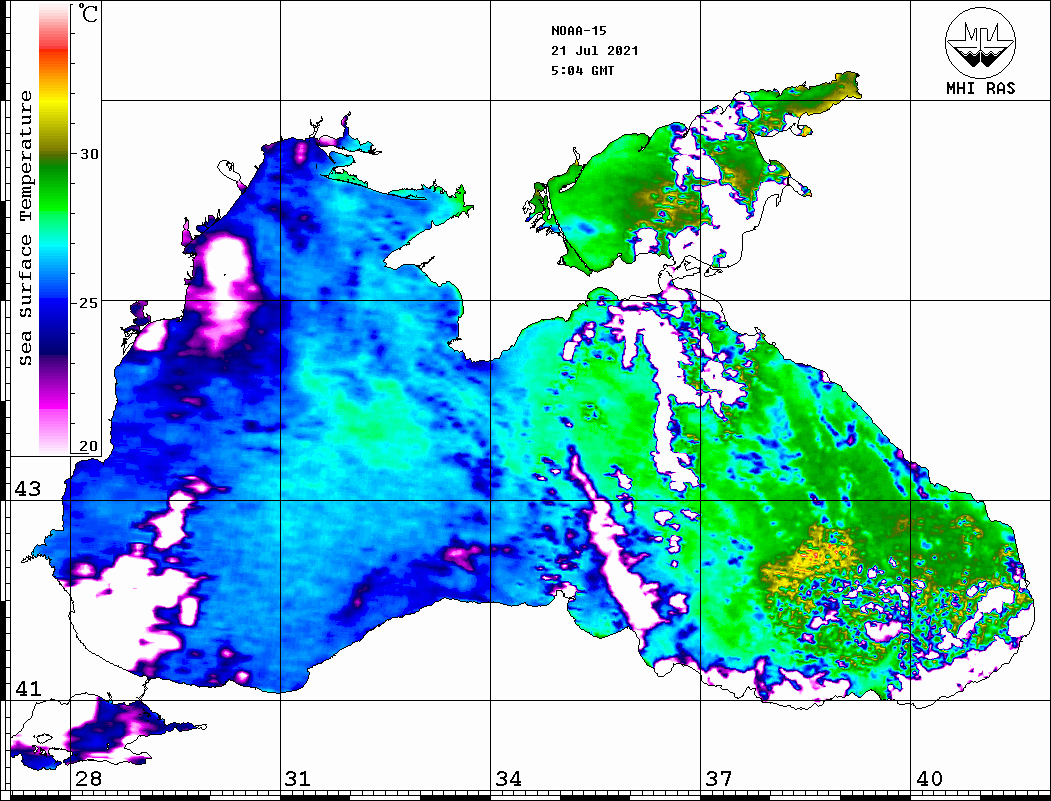Viewport: 1051px width, 801px height.
Task: Click the '30' color scale value
Action: 89,154
